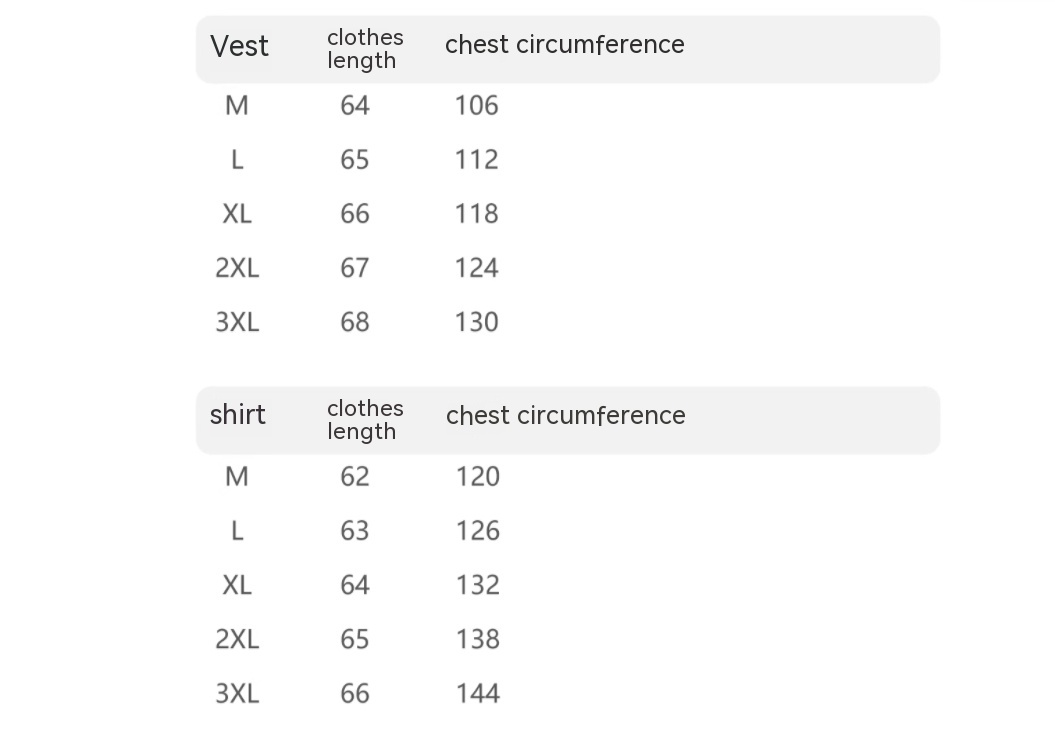This screenshot has width=1055, height=730.
Task: Click chest circumference header in shirt table
Action: (x=565, y=416)
